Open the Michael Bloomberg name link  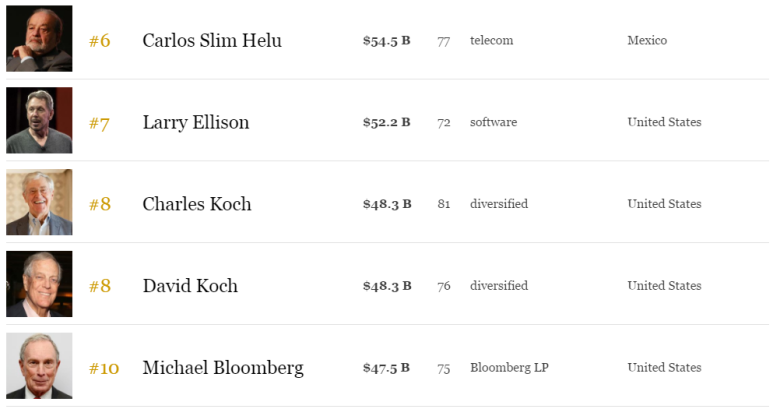coord(223,369)
